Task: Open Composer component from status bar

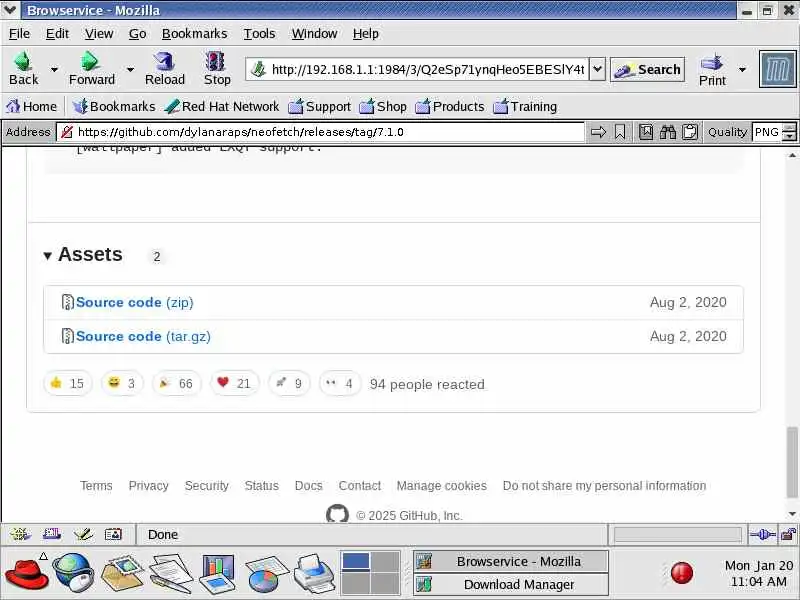Action: click(83, 534)
